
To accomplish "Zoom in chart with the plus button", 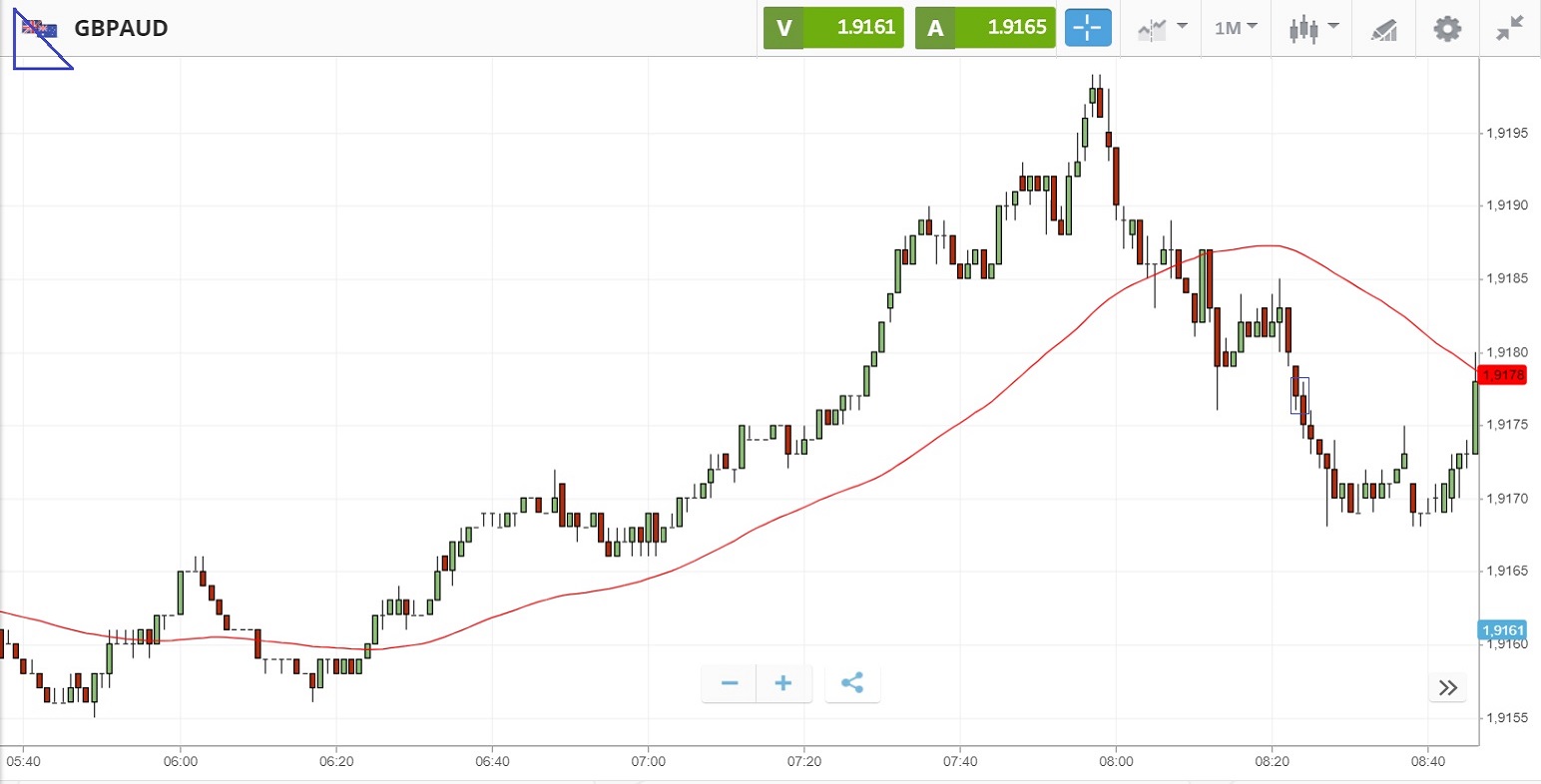I will (783, 683).
